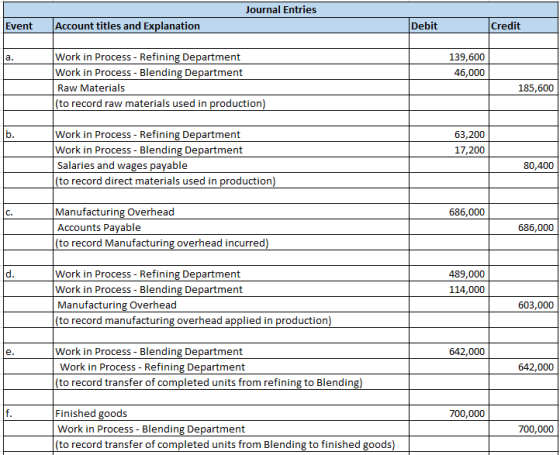Select Refining Department account in event b
560x455 pixels.
[x=231, y=134]
